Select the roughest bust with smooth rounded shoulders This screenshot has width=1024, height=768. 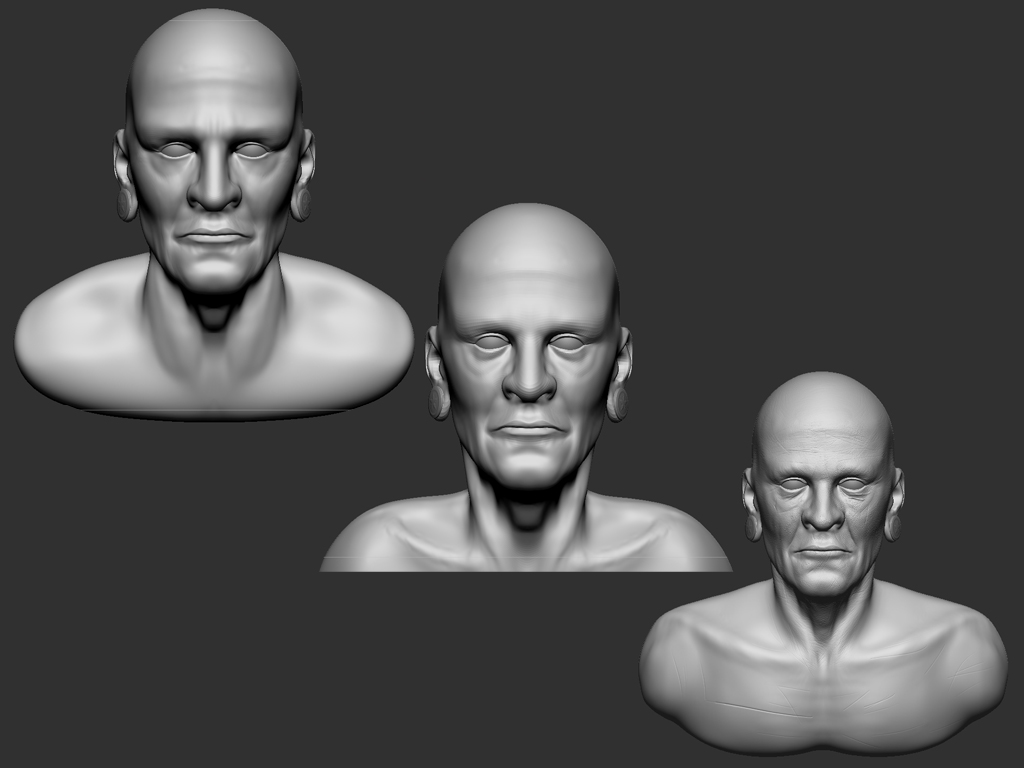(214, 214)
